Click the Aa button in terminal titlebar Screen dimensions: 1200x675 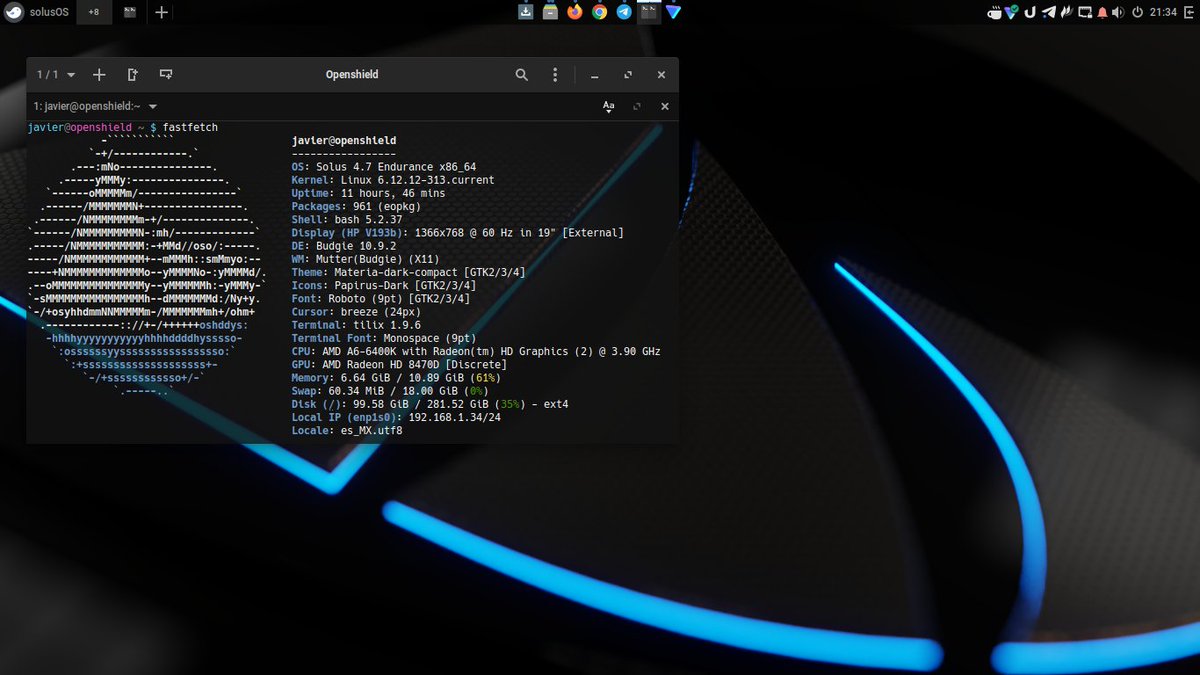(x=608, y=106)
